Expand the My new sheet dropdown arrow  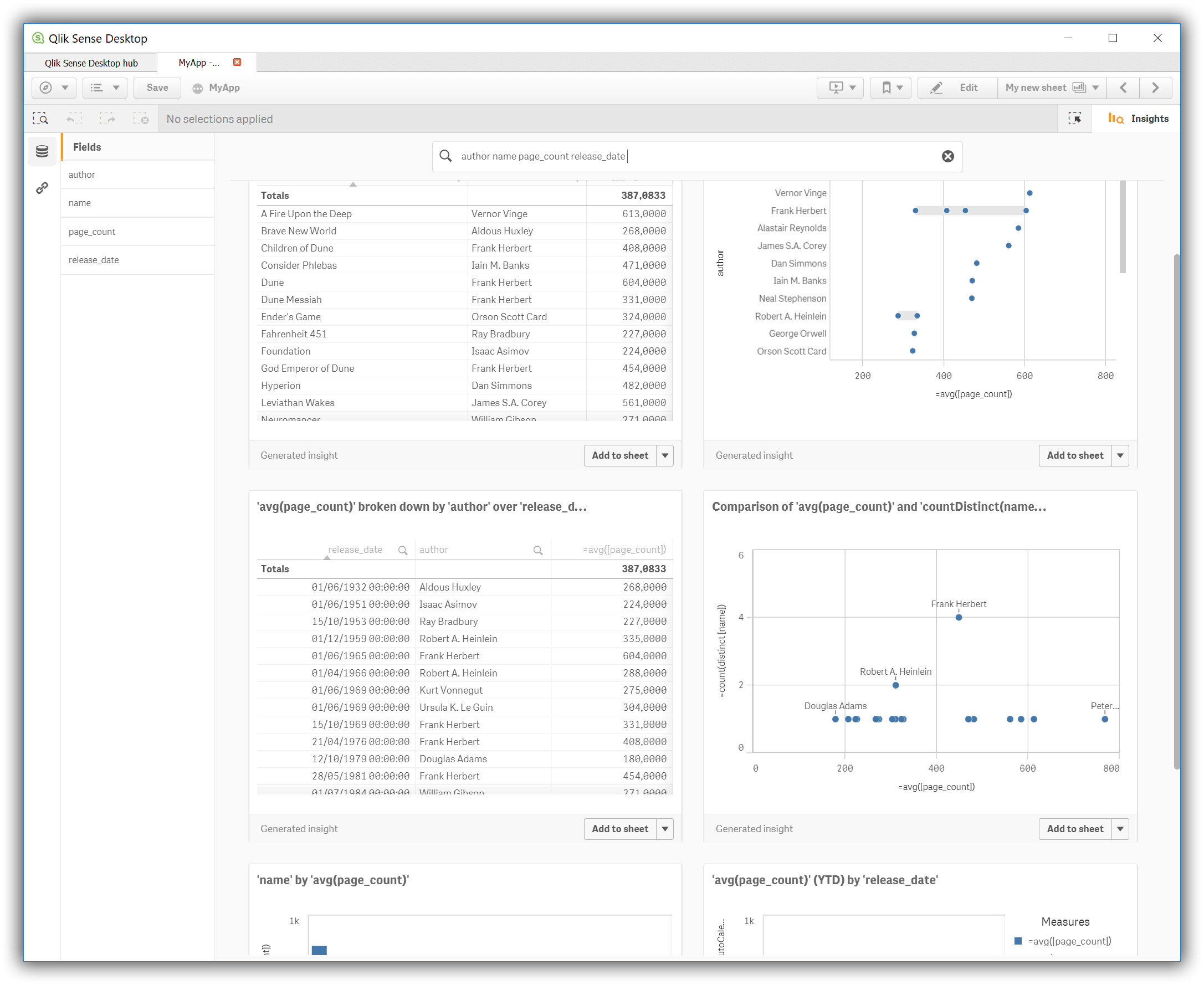pyautogui.click(x=1095, y=88)
